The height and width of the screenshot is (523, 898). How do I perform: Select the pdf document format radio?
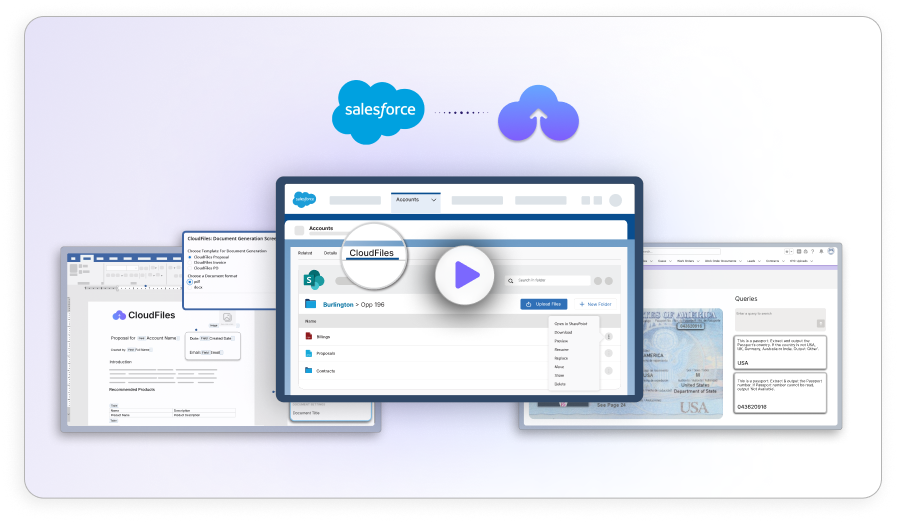[190, 282]
